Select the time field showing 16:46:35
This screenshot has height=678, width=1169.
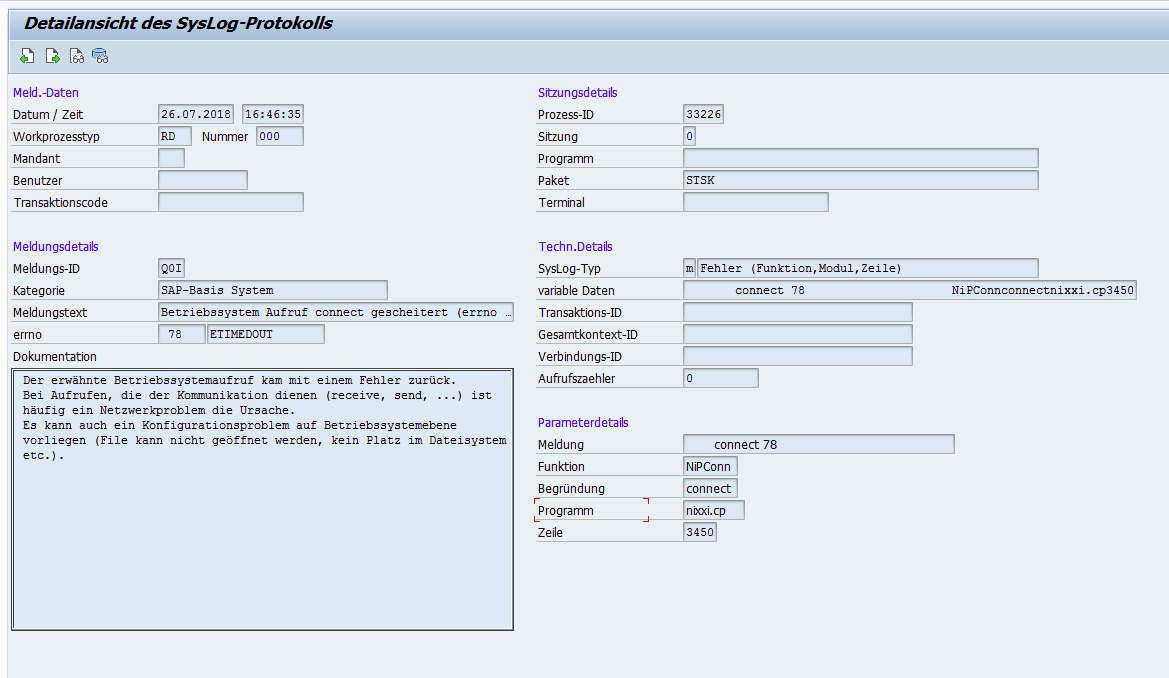click(x=273, y=114)
